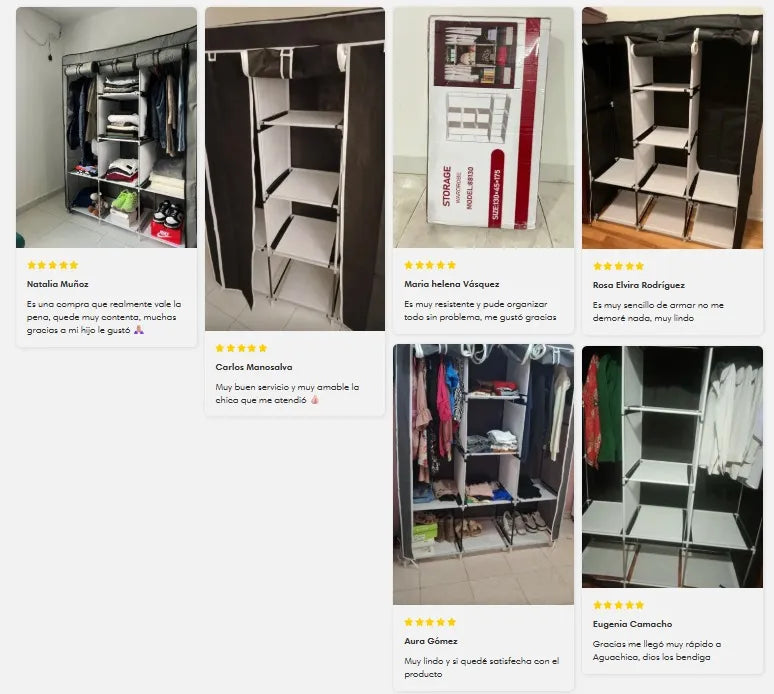Select the reviewer name Eugenia Camacho

632,624
